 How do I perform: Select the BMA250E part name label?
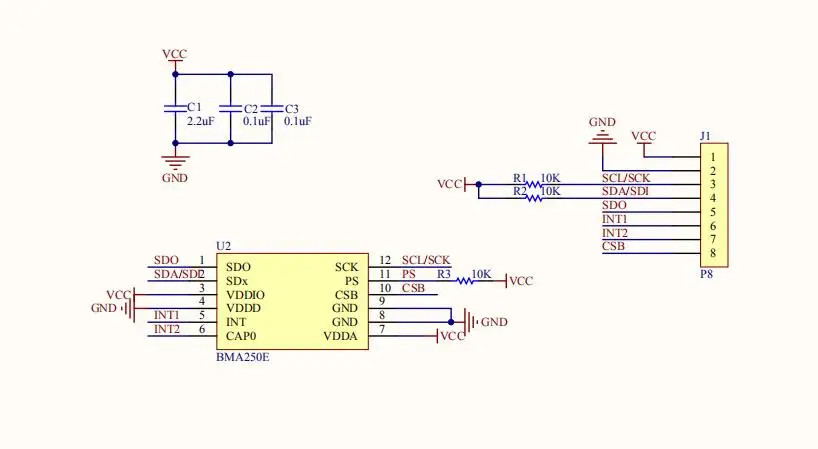243,357
